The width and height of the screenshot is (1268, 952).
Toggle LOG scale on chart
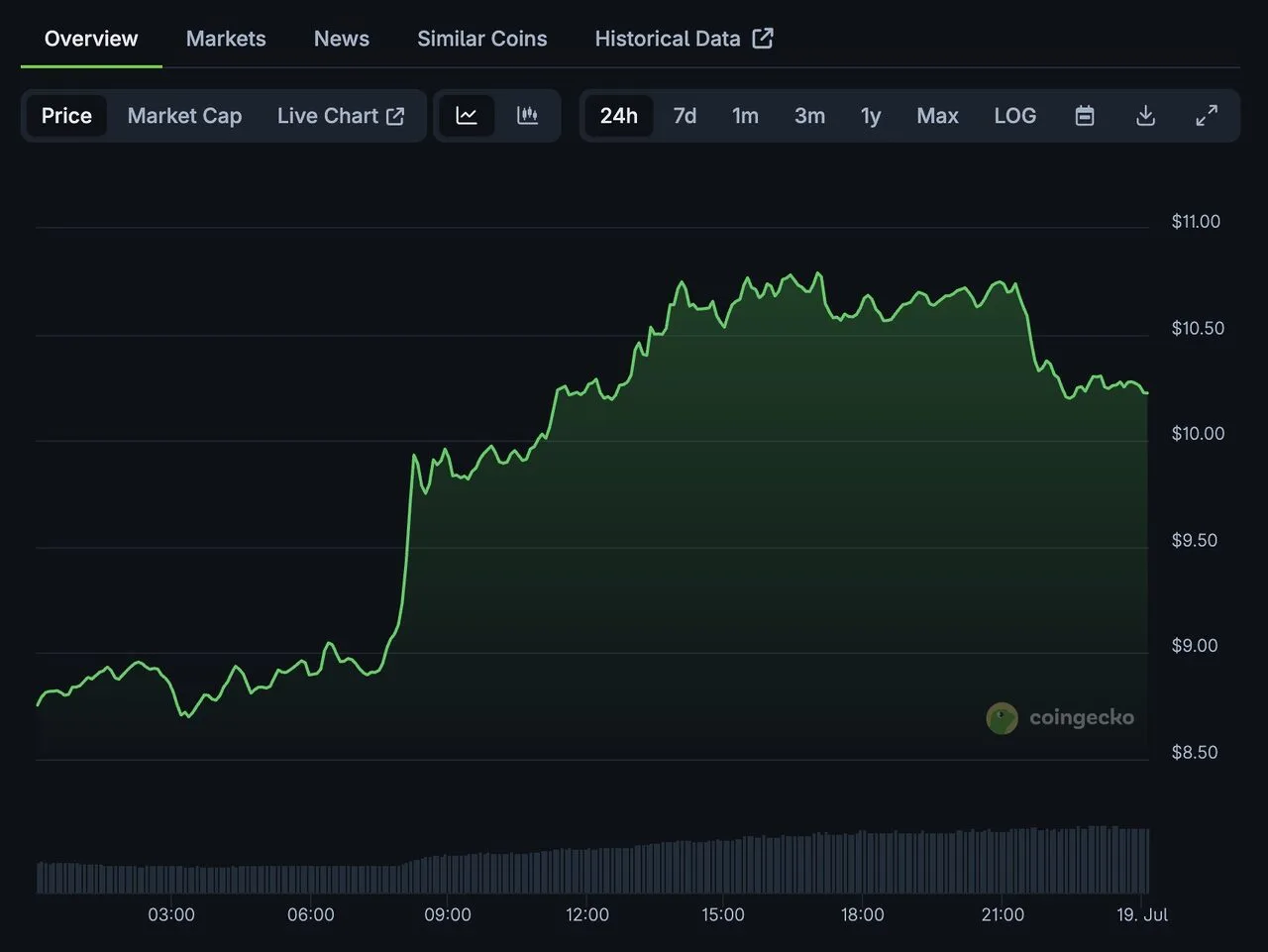click(1015, 116)
